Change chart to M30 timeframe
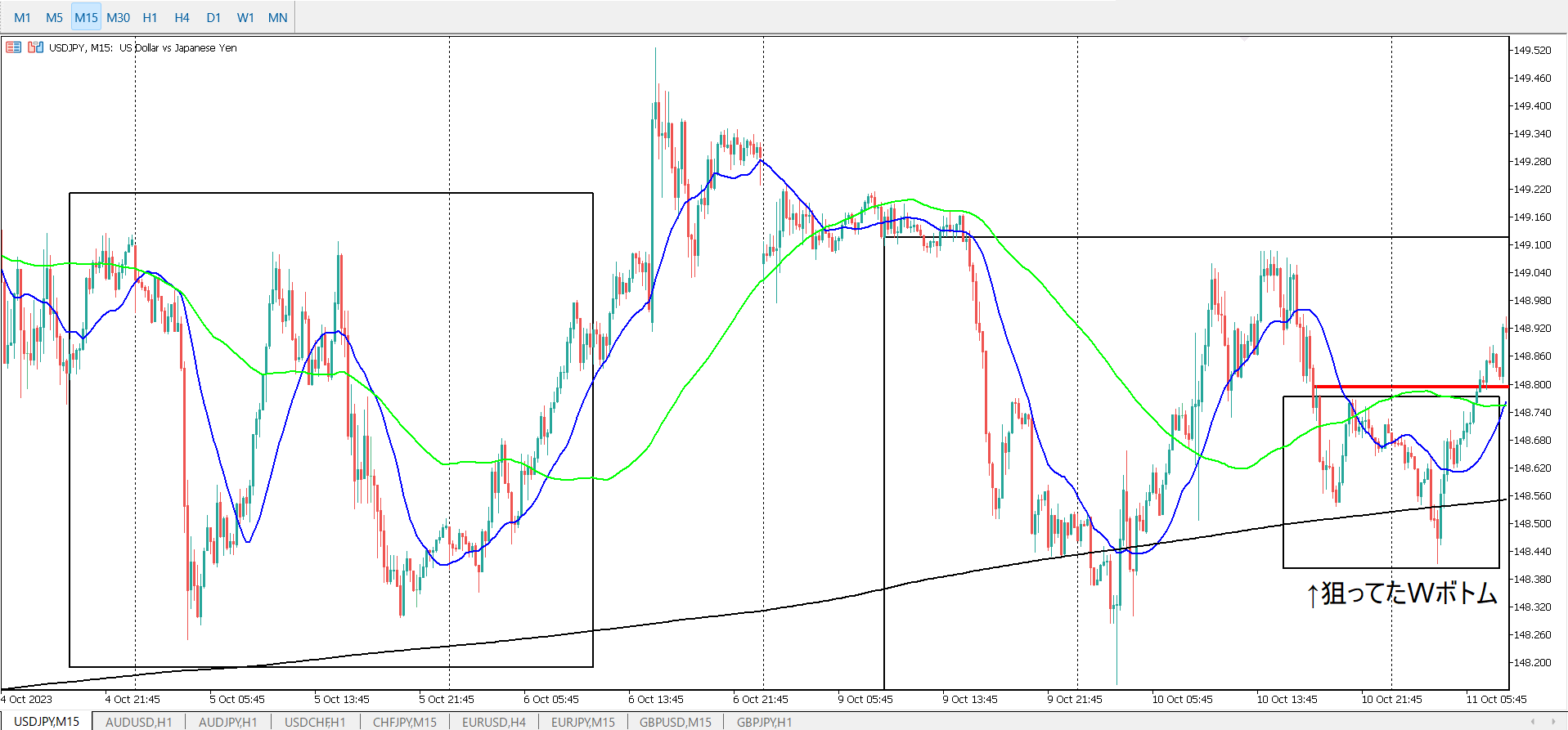The image size is (1568, 730). [x=118, y=17]
